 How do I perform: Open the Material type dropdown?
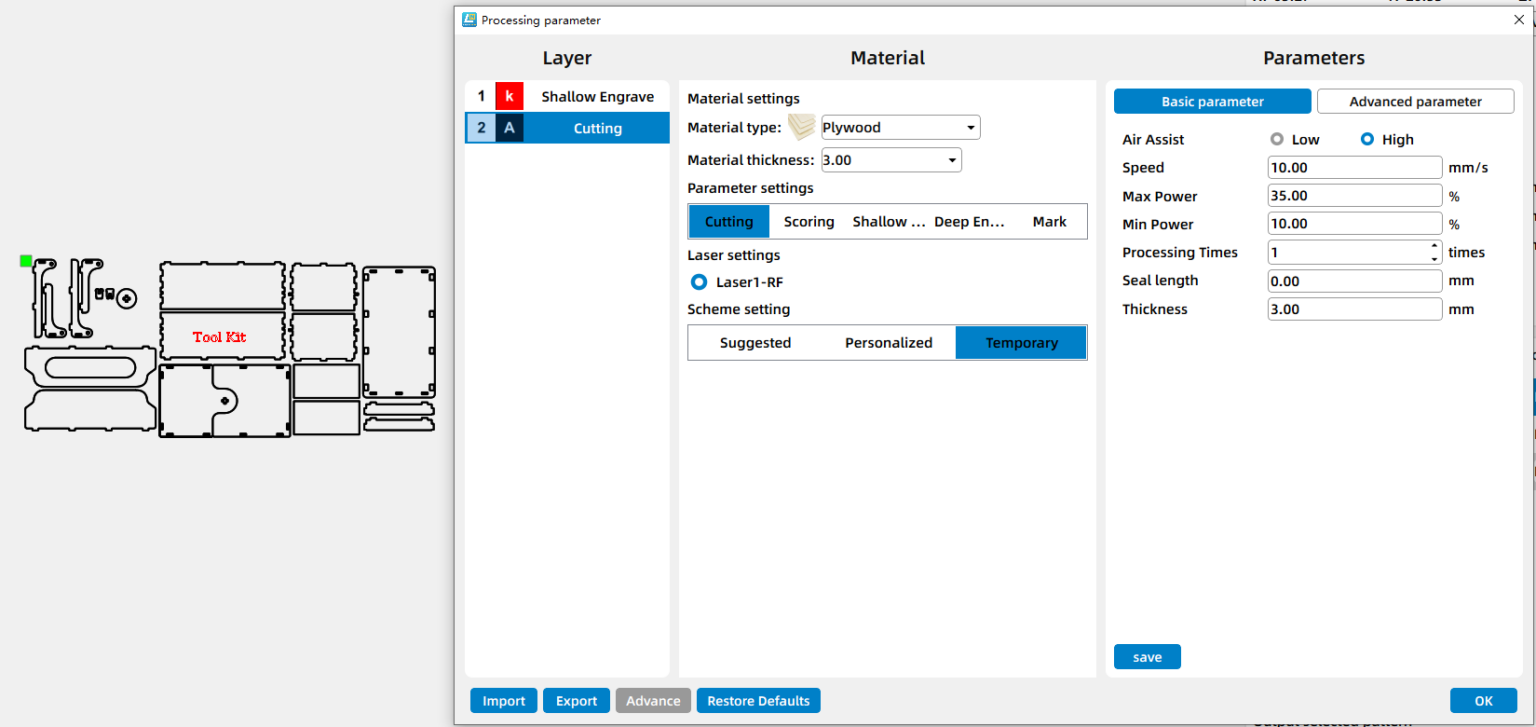pos(969,127)
